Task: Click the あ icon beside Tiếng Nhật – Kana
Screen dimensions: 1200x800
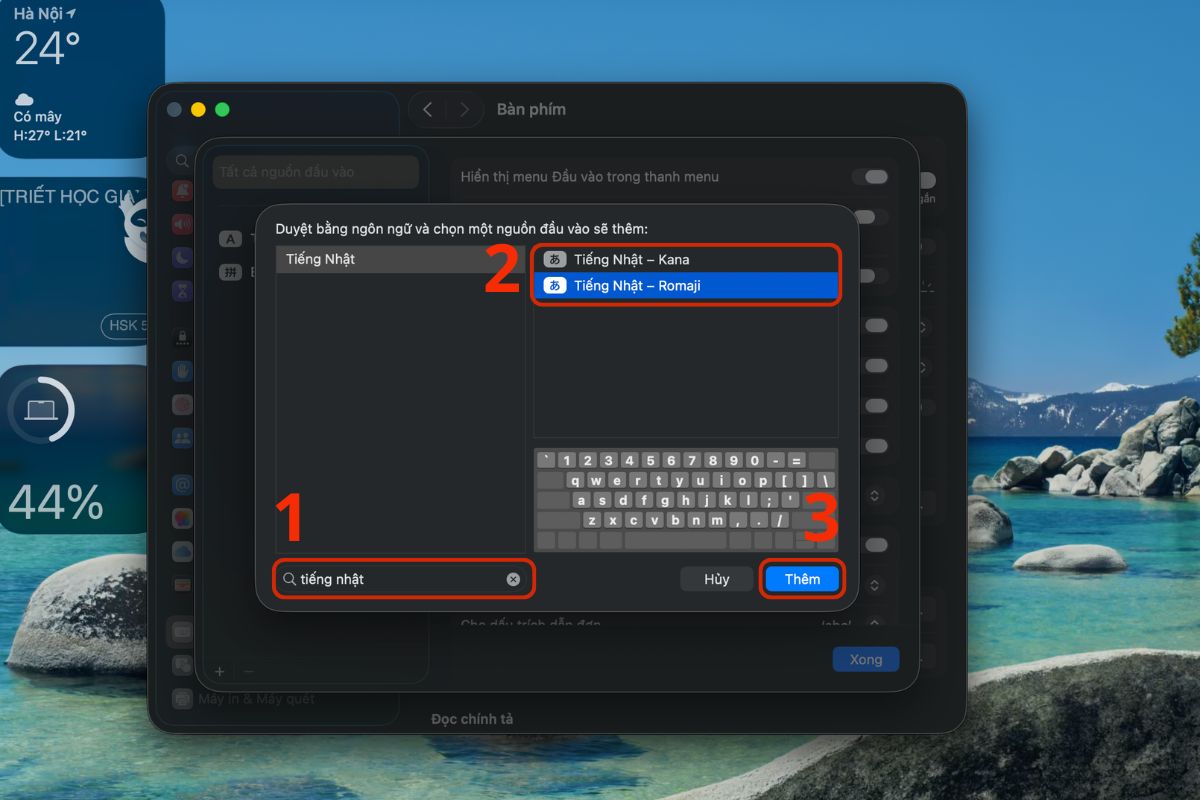Action: (554, 259)
